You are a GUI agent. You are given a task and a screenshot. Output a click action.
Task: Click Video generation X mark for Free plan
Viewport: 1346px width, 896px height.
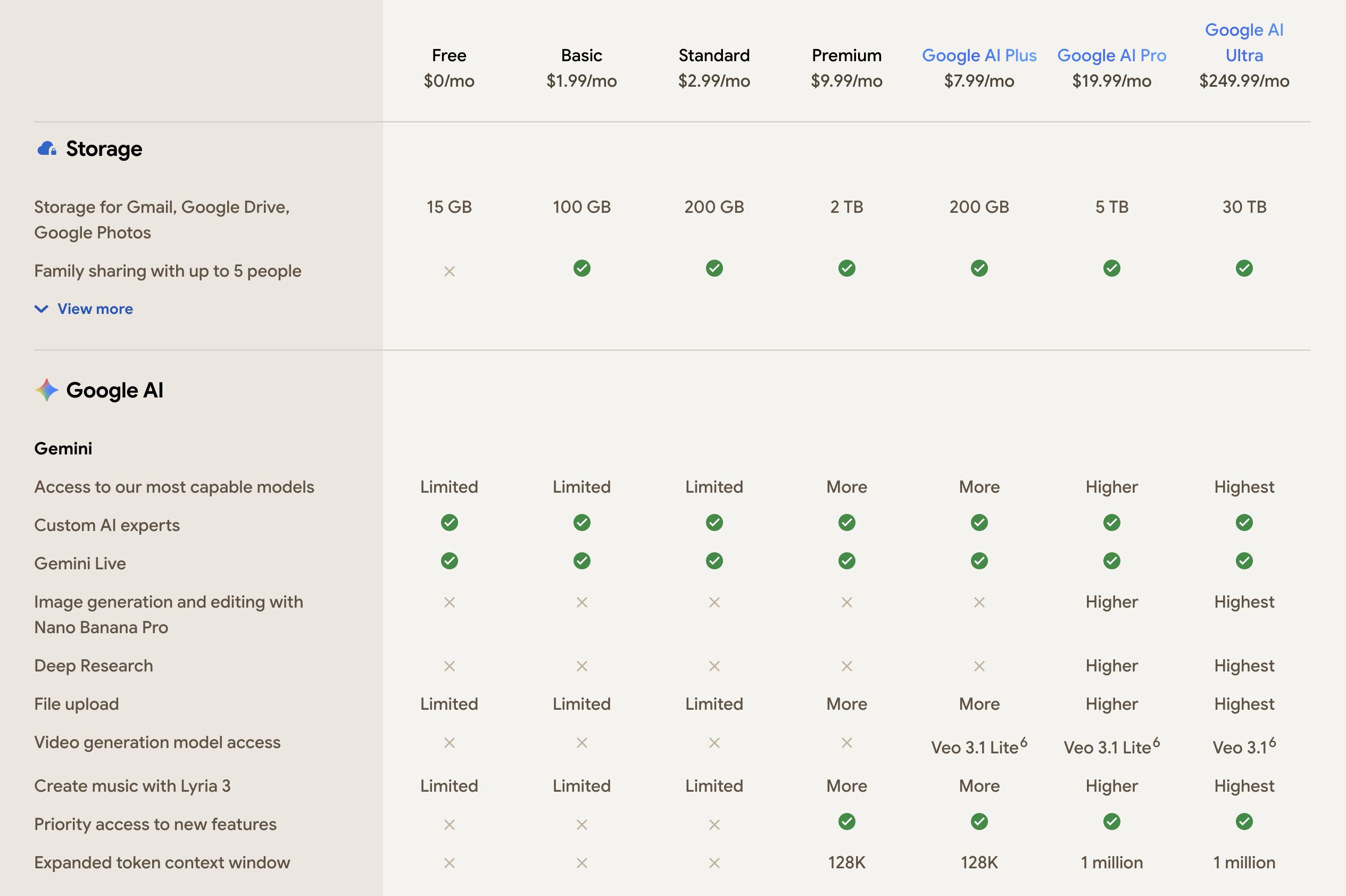[x=449, y=742]
